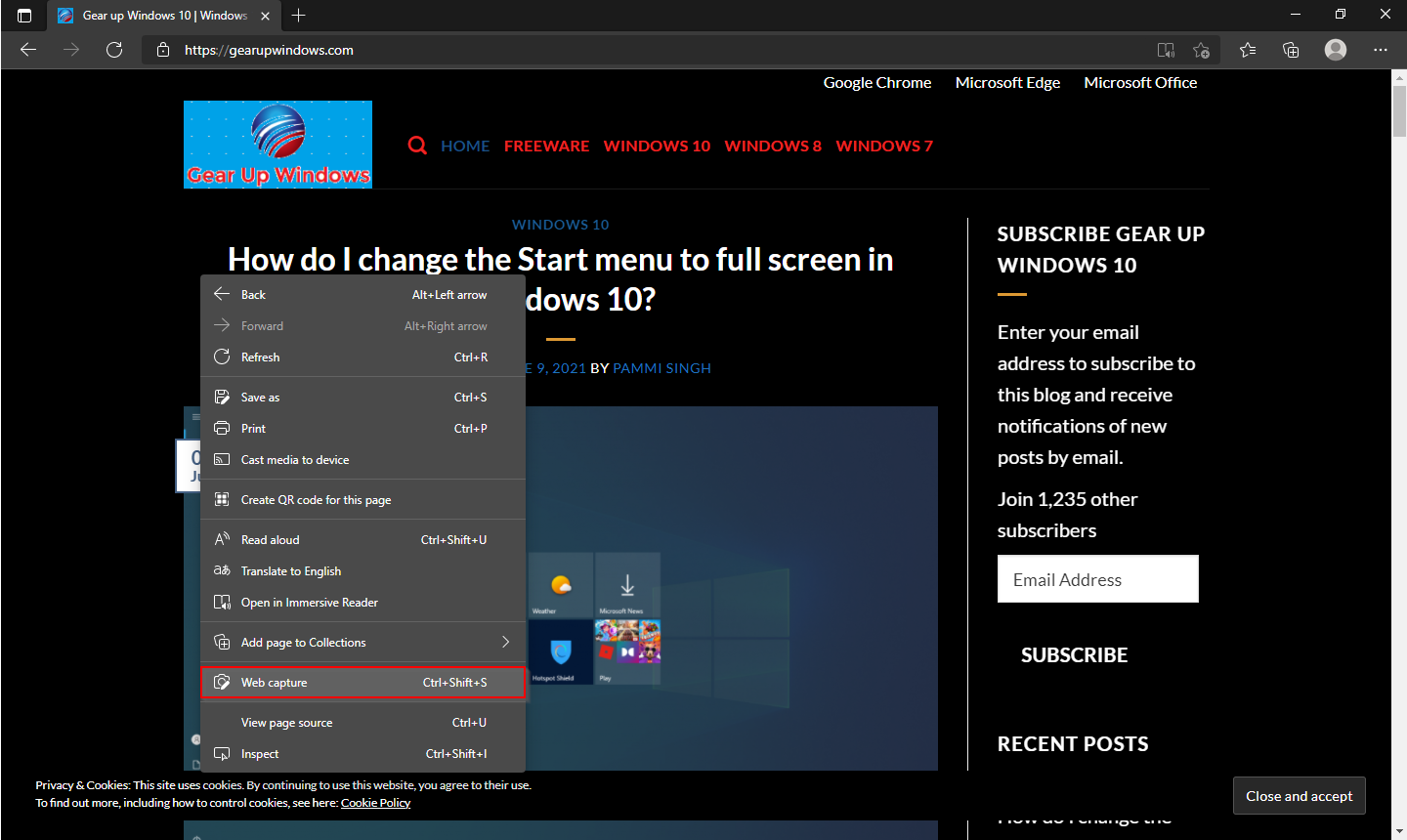Open the Collections toolbar icon

[x=1291, y=50]
